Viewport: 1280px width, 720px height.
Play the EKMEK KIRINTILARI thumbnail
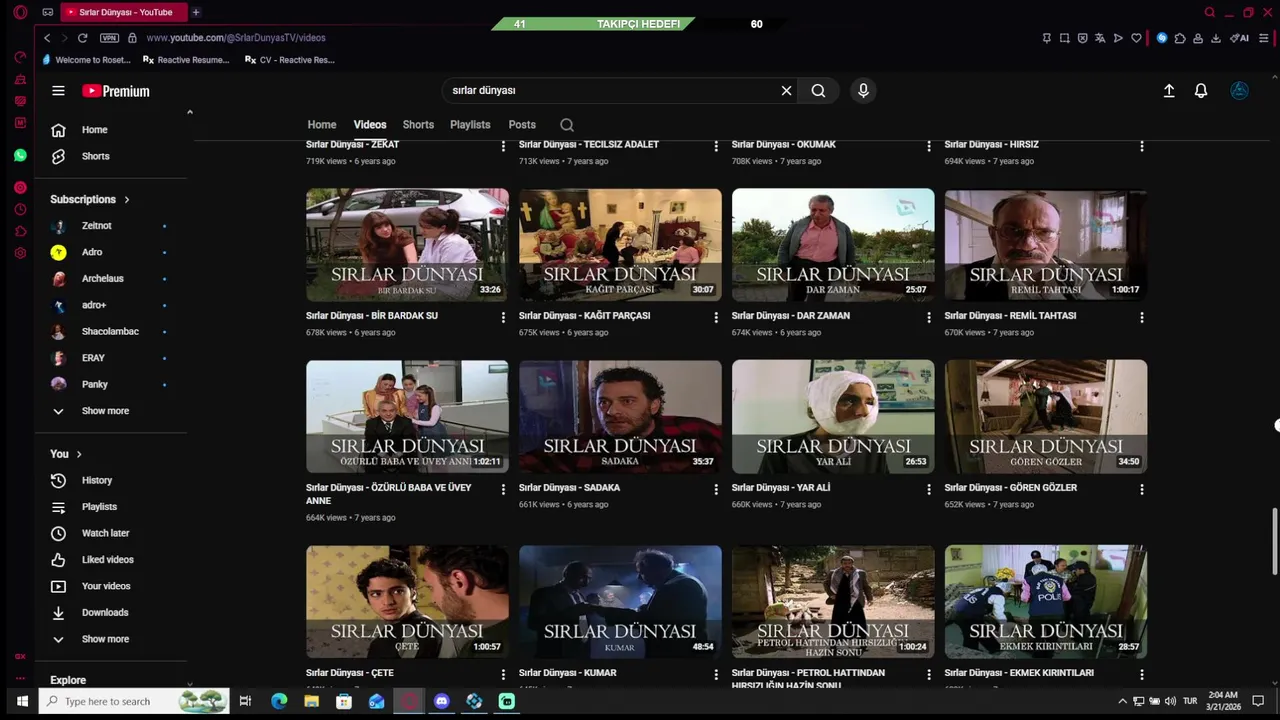tap(1046, 602)
